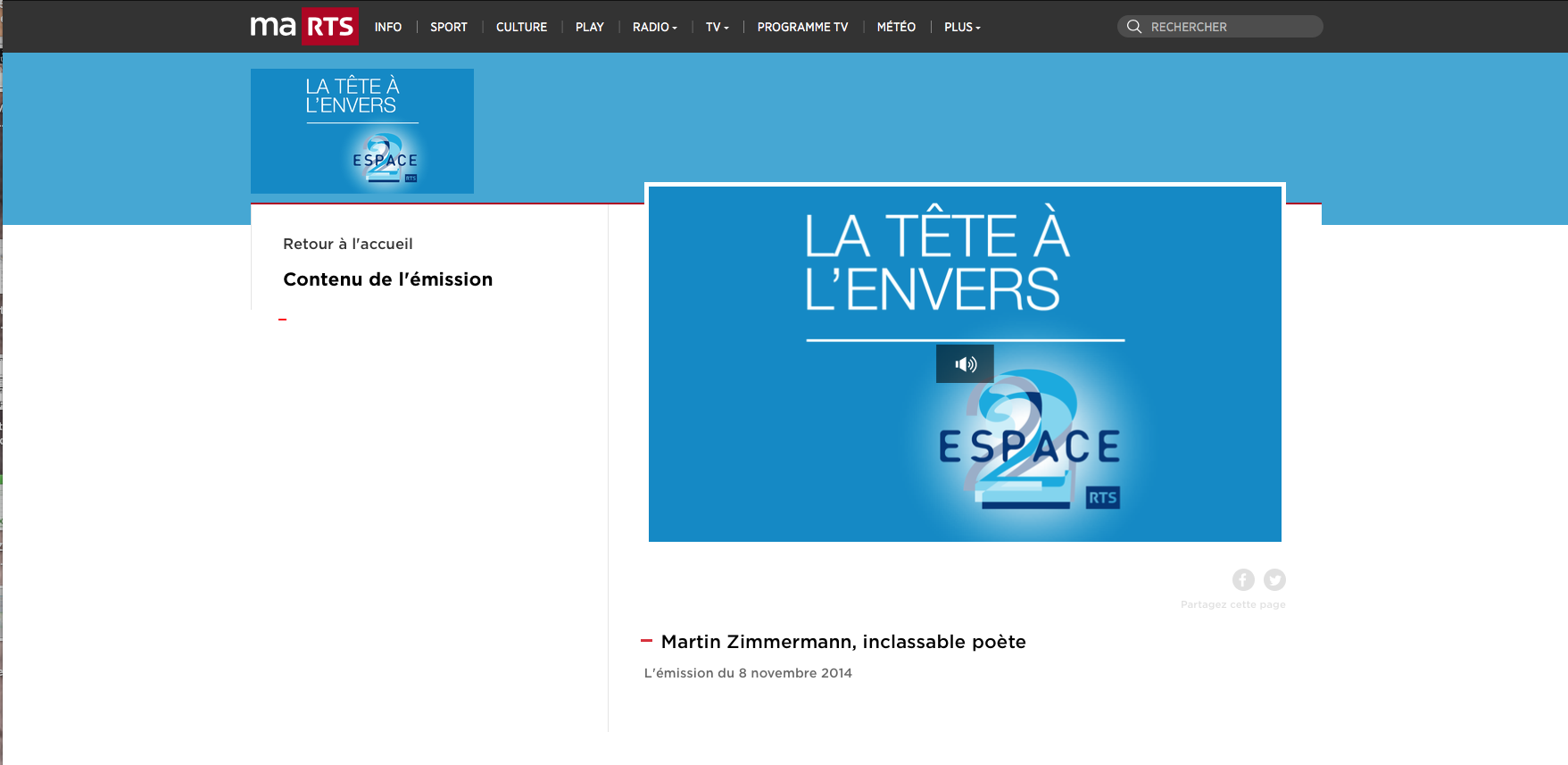Share the page on Twitter
Viewport: 1568px width, 765px height.
[1274, 580]
